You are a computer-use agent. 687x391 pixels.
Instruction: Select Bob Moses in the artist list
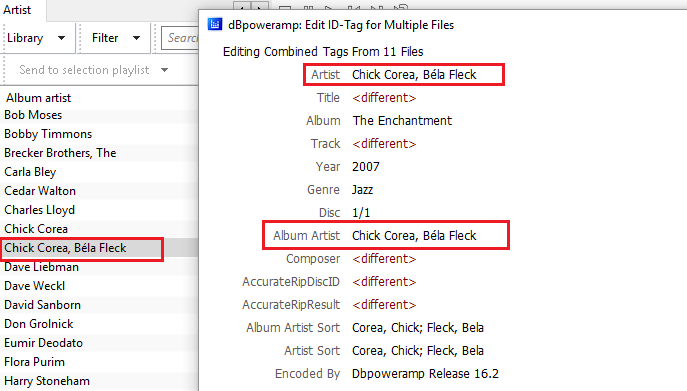pyautogui.click(x=33, y=115)
